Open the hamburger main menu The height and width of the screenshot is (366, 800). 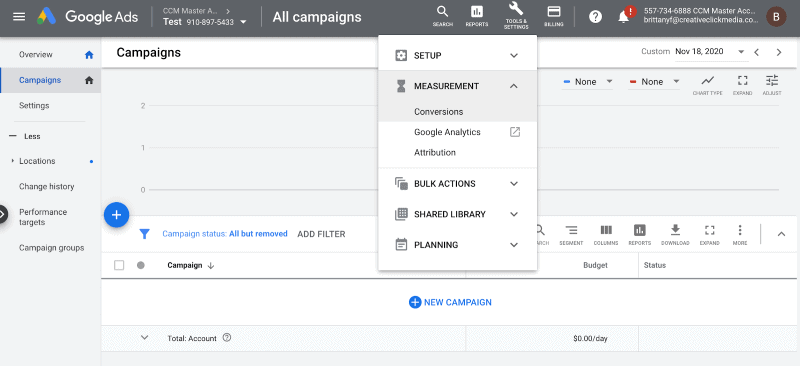[x=19, y=17]
